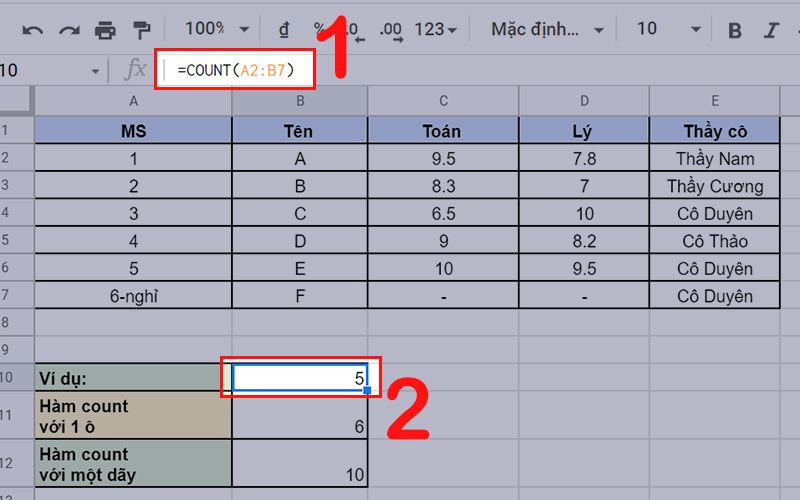This screenshot has height=500, width=800.
Task: Click the Undo arrow icon
Action: point(33,31)
